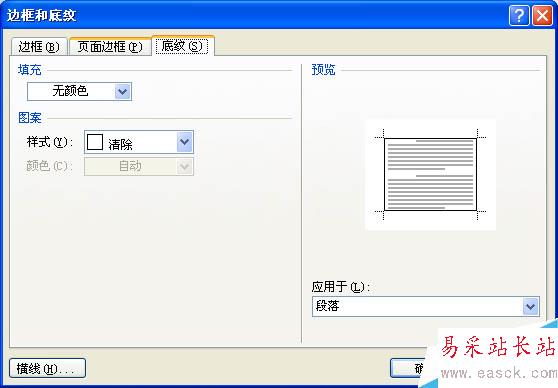Click the 无颜色 fill color field
558x388 pixels.
79,91
